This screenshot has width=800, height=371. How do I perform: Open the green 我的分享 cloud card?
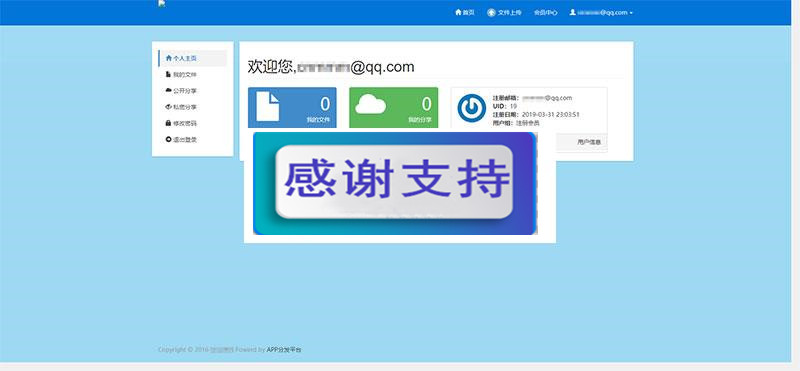point(393,107)
